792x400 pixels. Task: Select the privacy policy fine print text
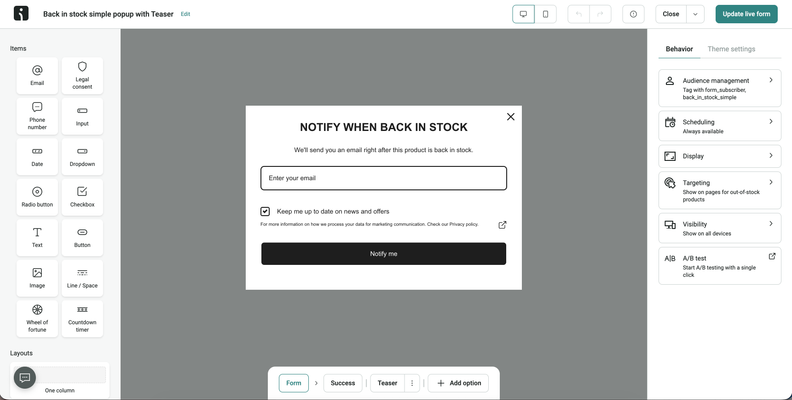coord(369,224)
